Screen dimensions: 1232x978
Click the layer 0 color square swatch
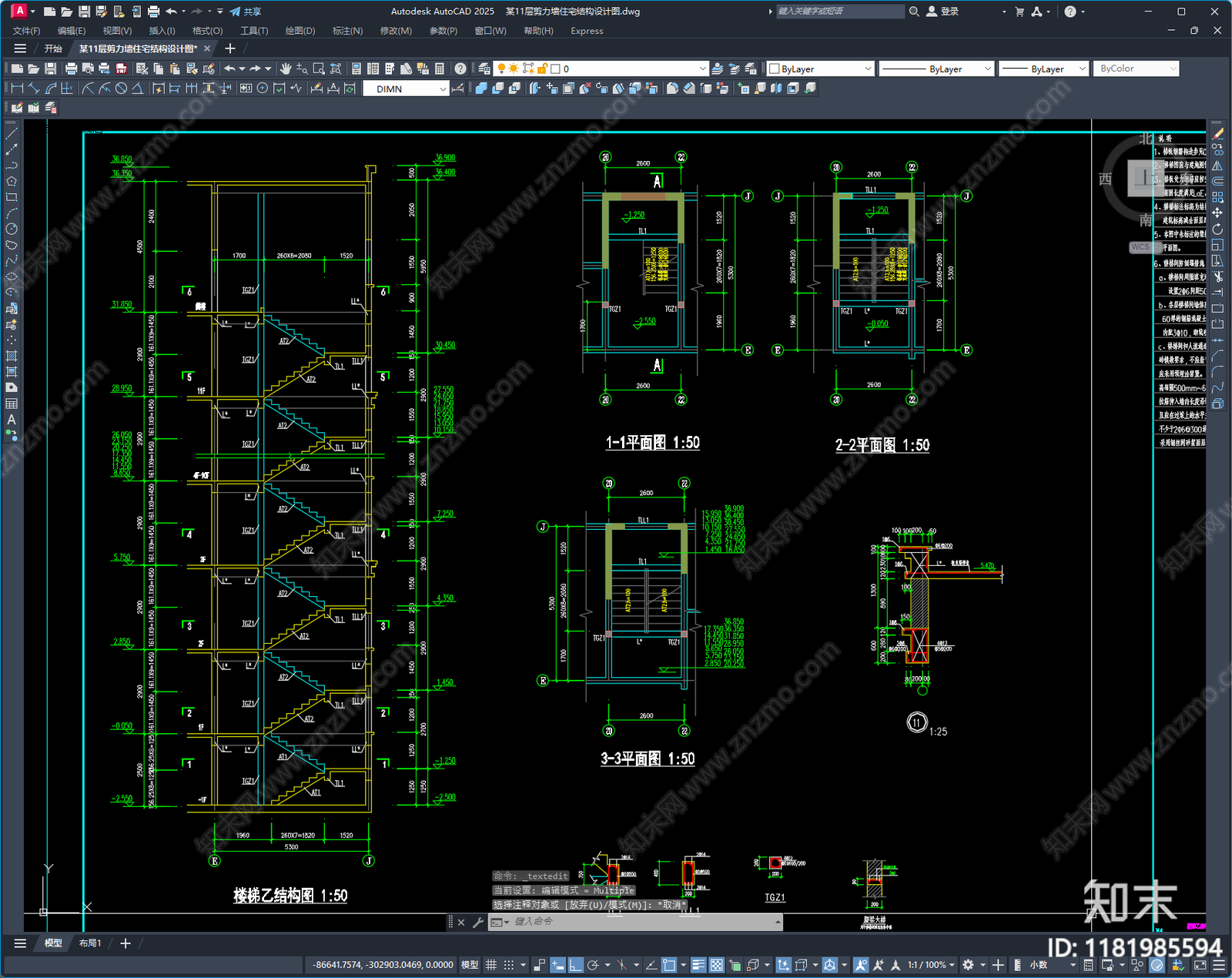tap(555, 69)
